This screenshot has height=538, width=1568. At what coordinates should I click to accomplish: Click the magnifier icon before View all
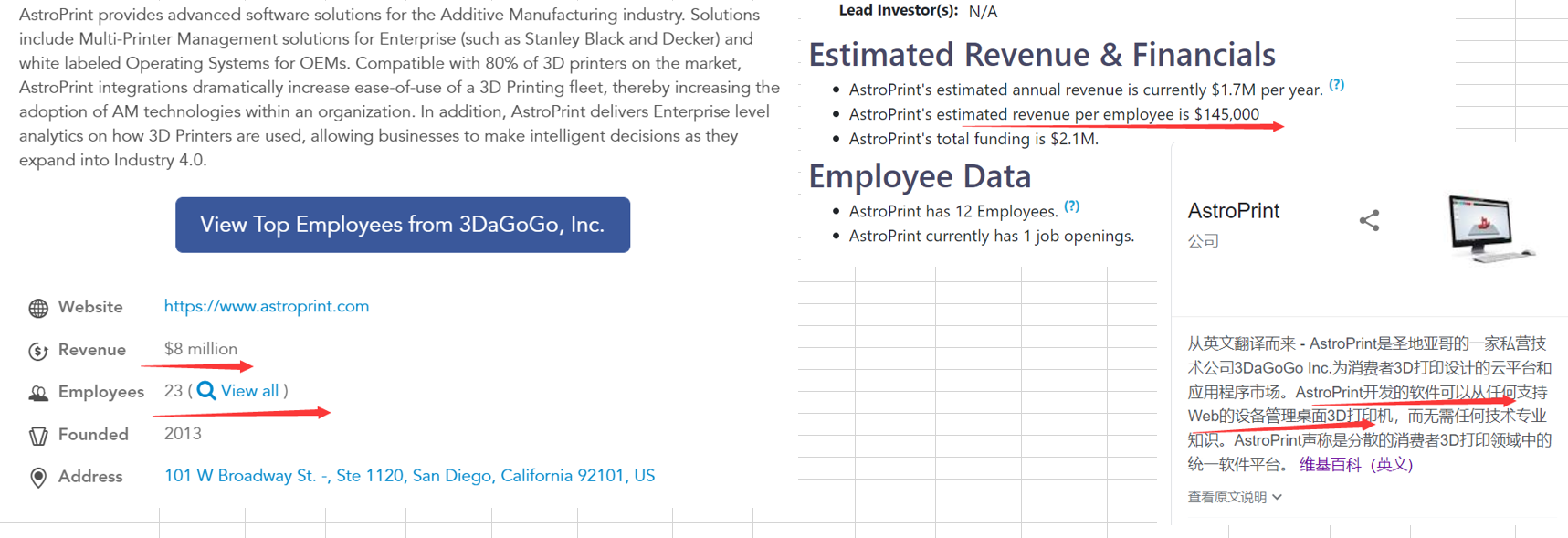point(206,391)
